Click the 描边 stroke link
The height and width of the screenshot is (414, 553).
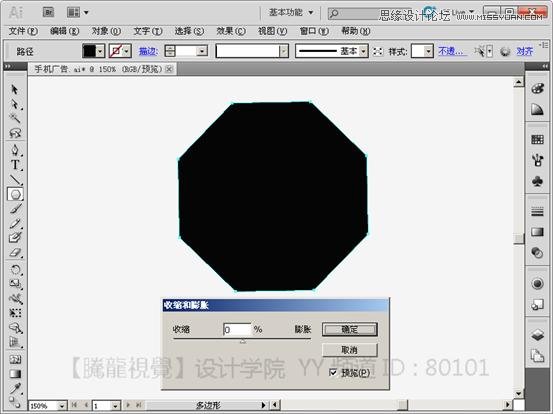tap(148, 51)
